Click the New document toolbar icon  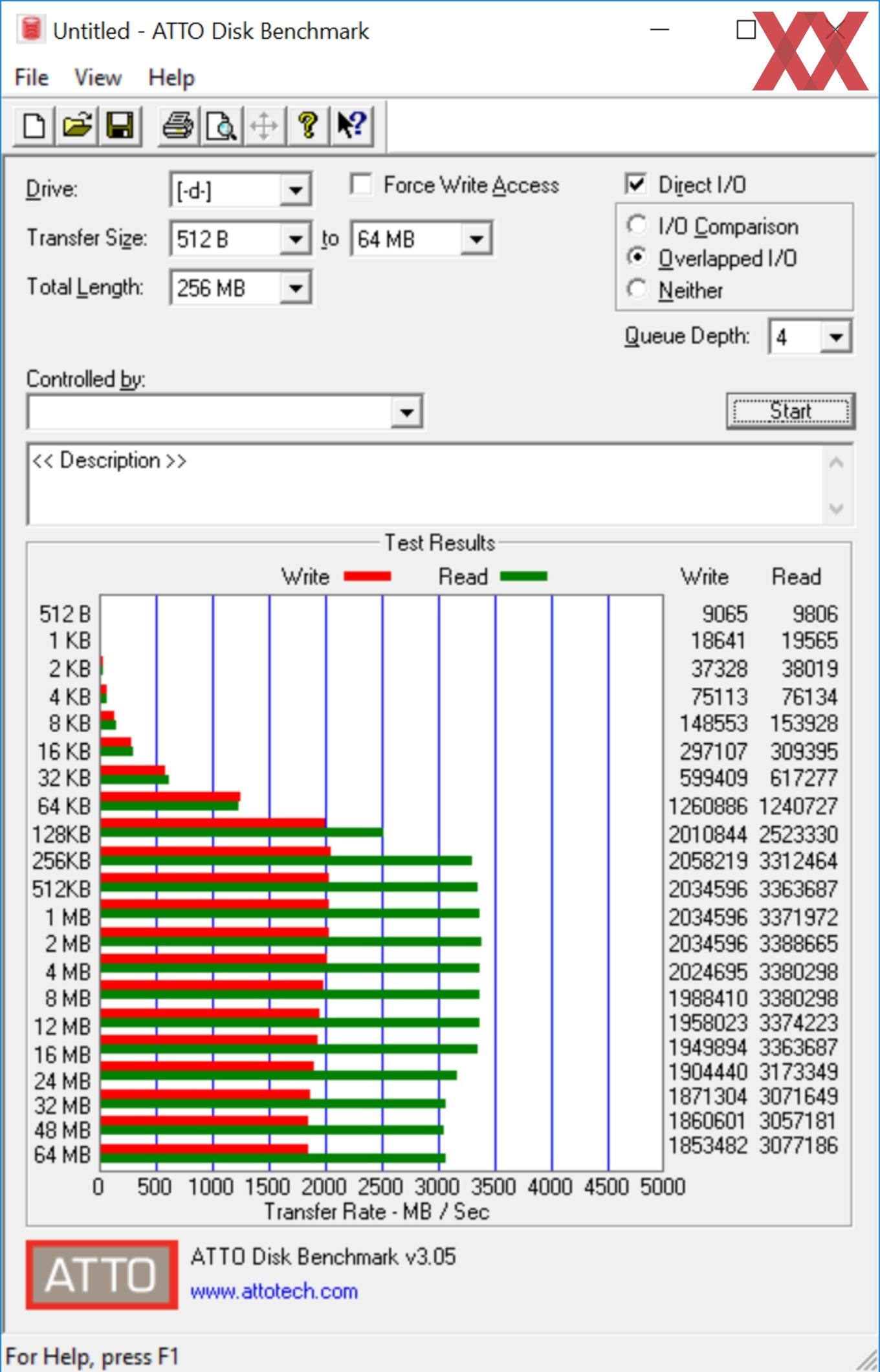(x=34, y=125)
